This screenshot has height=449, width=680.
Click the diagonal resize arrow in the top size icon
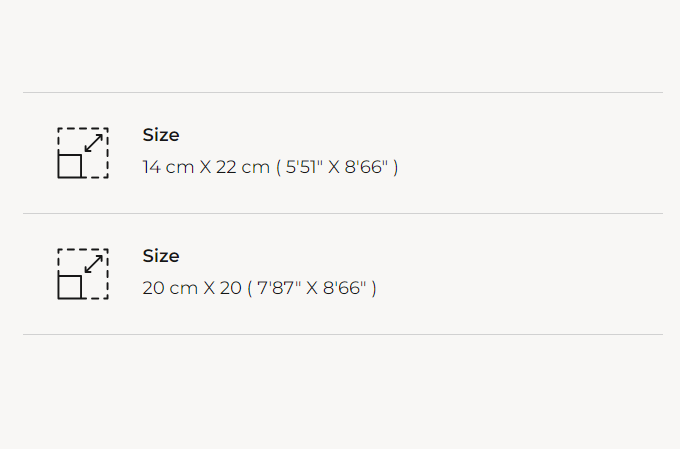coord(94,142)
